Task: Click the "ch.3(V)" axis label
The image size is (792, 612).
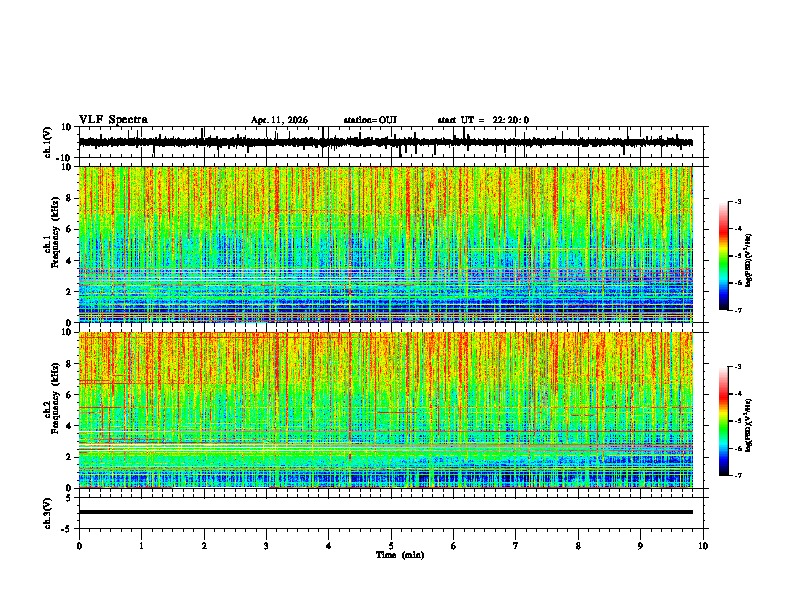Action: pos(48,513)
